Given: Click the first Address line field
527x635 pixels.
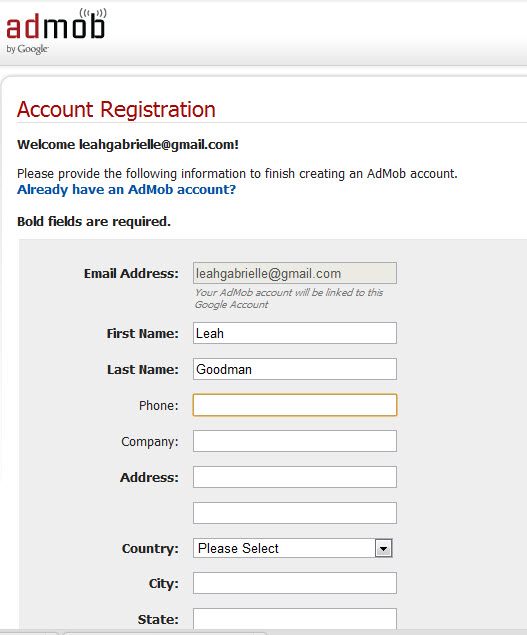Looking at the screenshot, I should coord(294,477).
